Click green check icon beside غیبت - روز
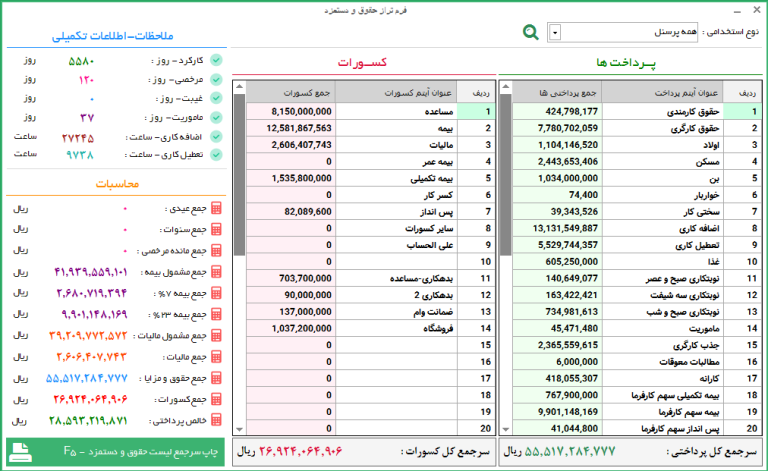This screenshot has height=471, width=768. tap(216, 98)
